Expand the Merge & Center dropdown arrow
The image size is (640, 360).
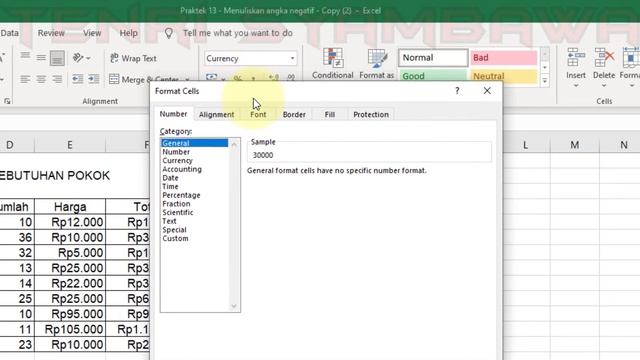tap(187, 79)
